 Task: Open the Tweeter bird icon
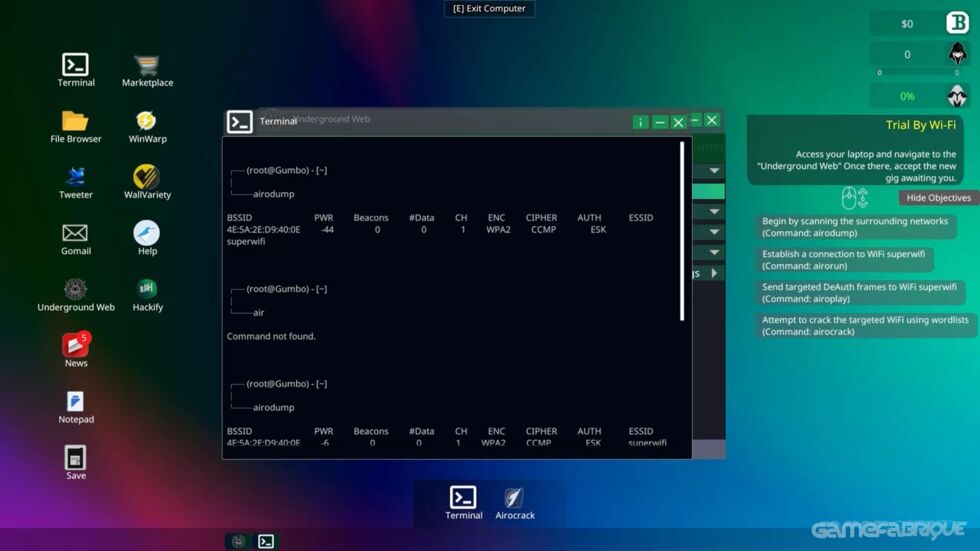pyautogui.click(x=76, y=177)
